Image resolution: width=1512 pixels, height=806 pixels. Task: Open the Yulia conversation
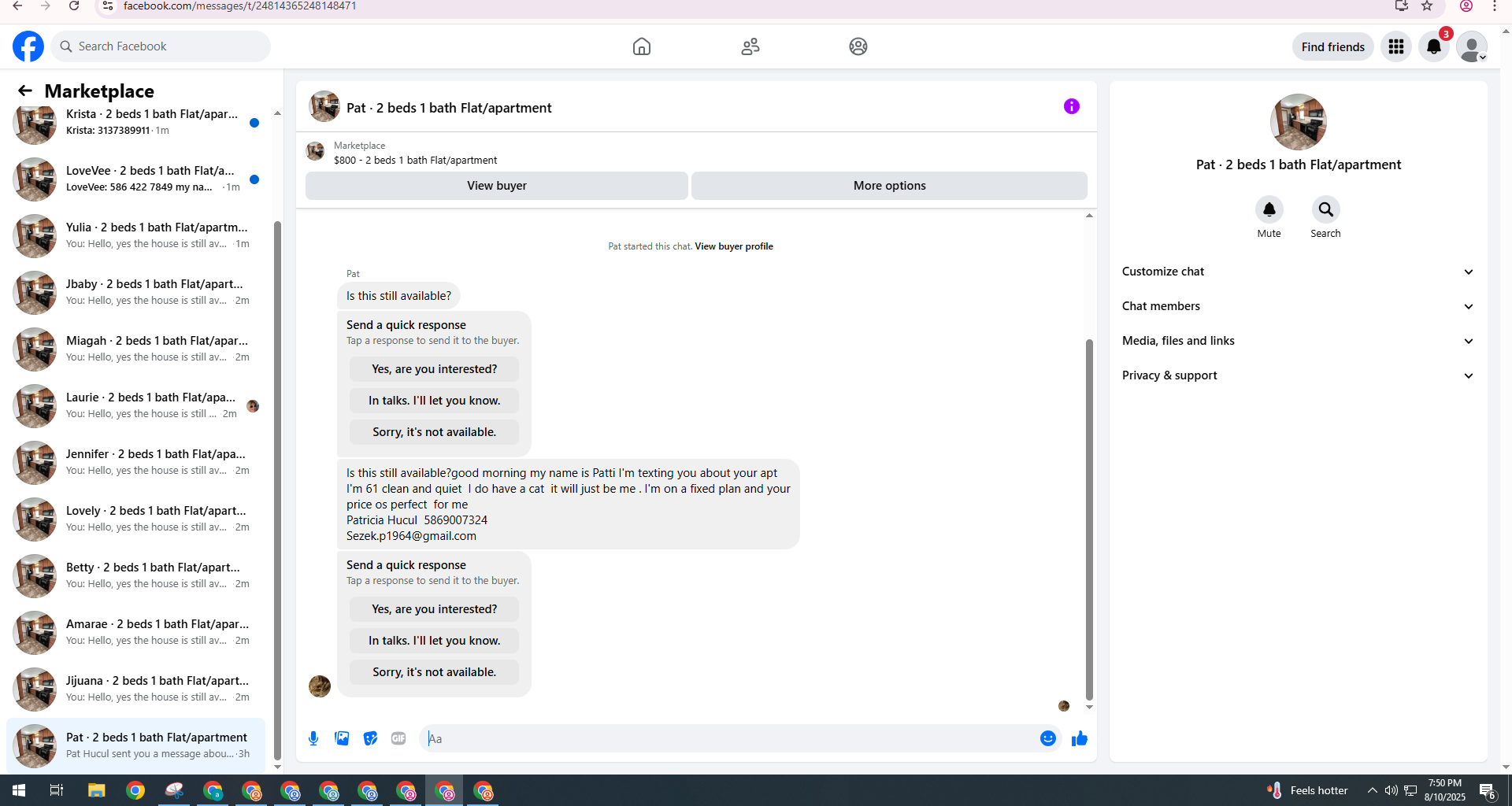click(x=135, y=236)
